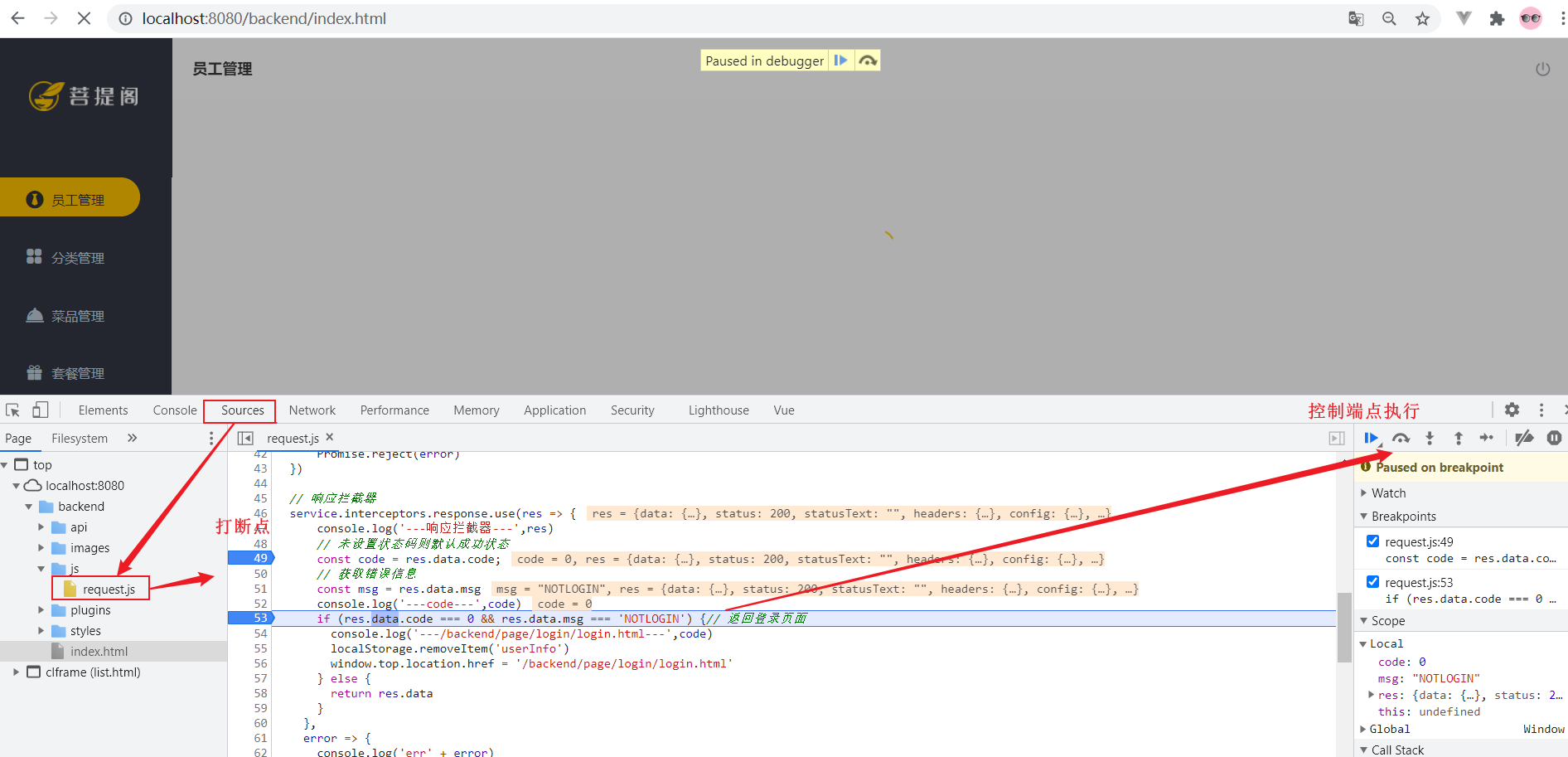Uncheck the request.js:49 breakpoint
The width and height of the screenshot is (1568, 757).
[x=1372, y=541]
